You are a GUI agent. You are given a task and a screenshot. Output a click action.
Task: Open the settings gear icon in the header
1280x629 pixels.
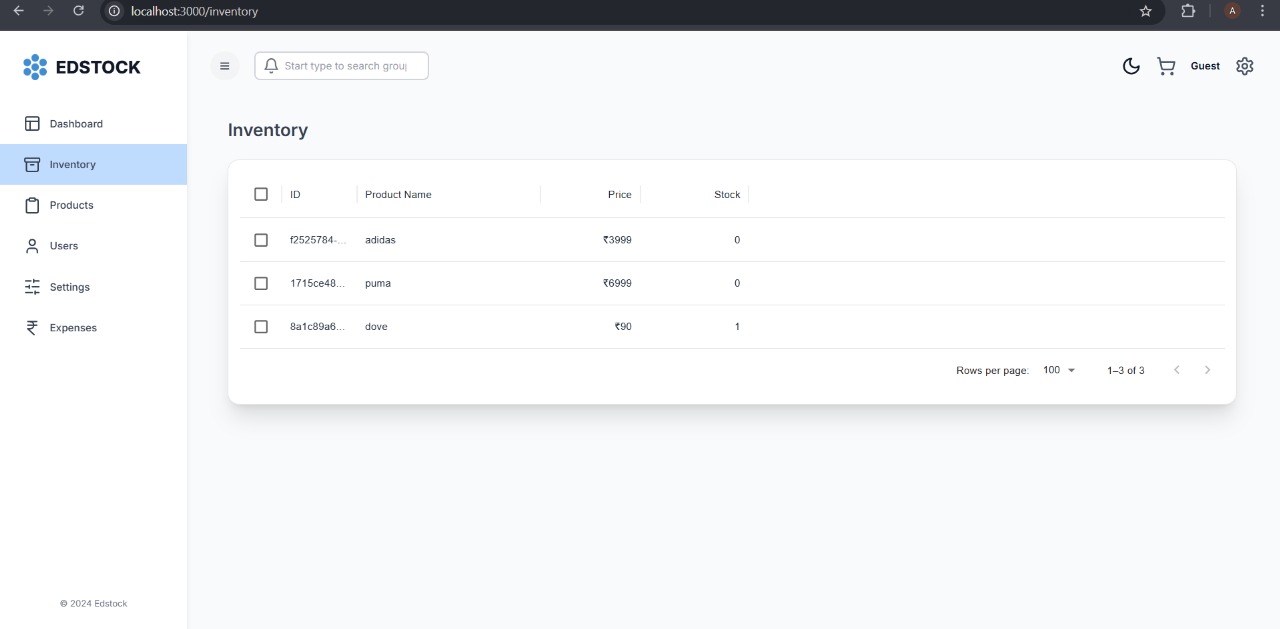tap(1244, 66)
